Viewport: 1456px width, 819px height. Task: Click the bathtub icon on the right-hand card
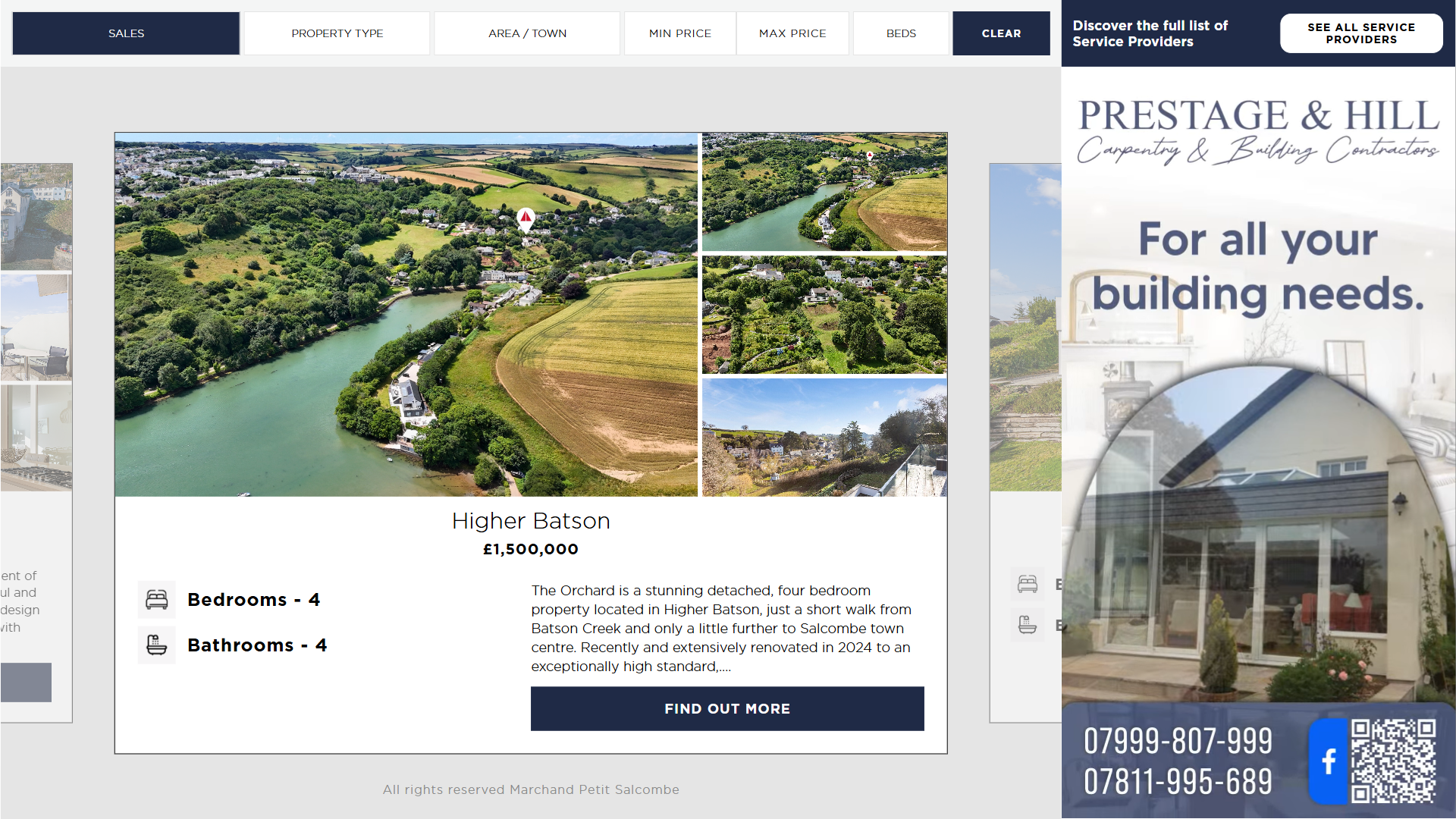click(1028, 625)
